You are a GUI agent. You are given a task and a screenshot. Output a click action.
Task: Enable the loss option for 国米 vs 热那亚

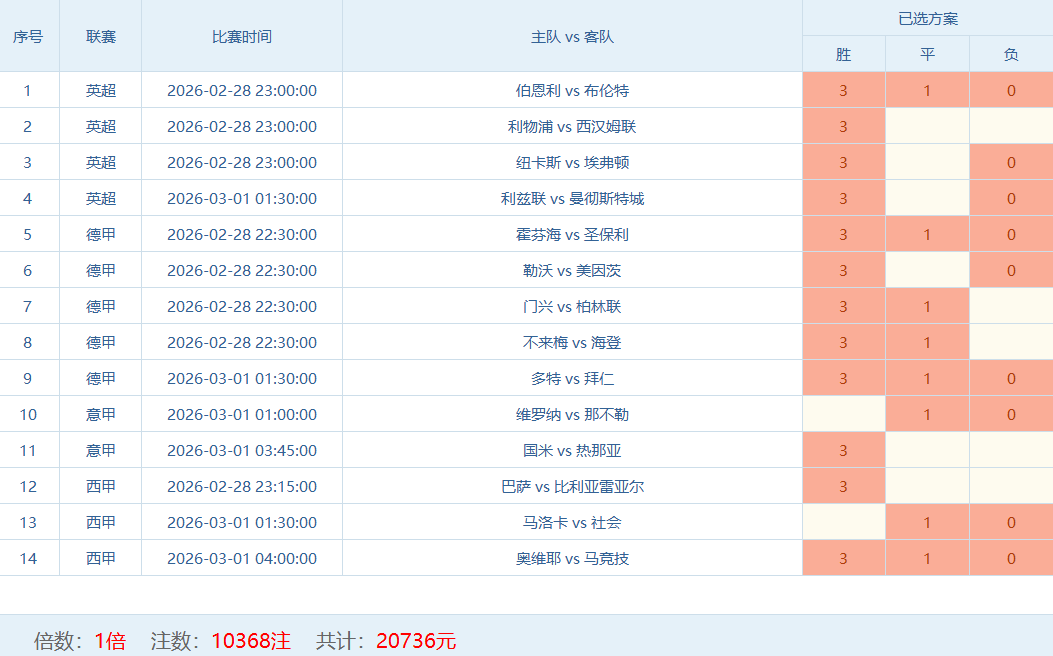[x=1011, y=451]
